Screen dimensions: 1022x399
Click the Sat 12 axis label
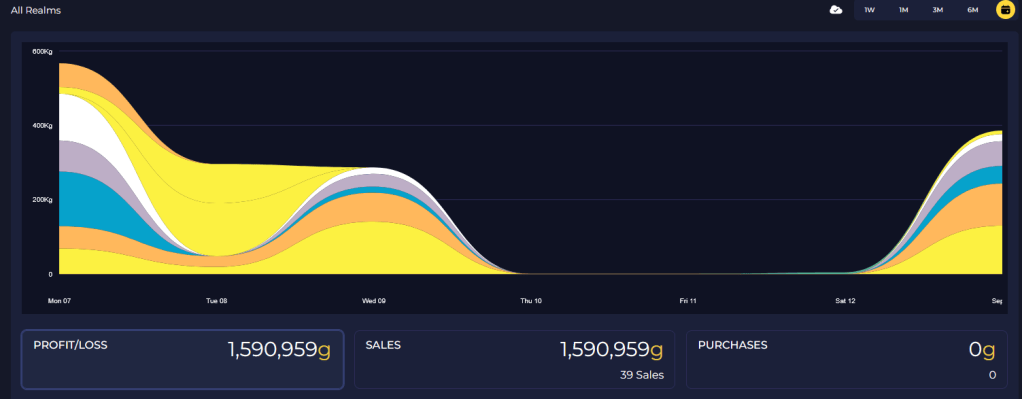coord(845,301)
